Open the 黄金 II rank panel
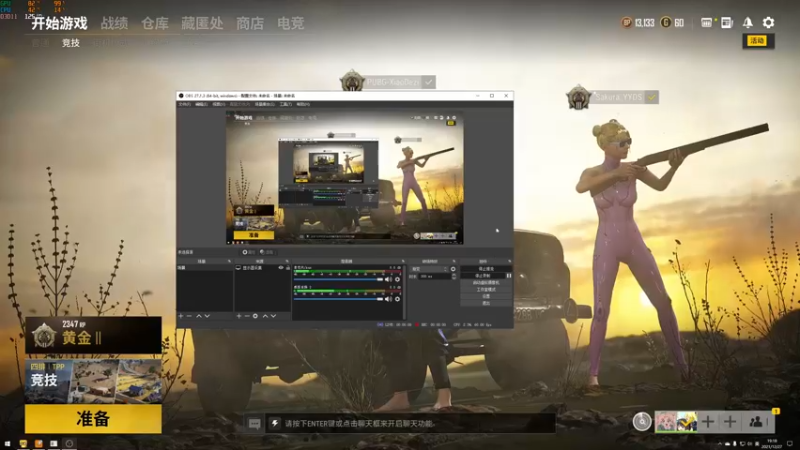Screen dimensions: 800x450 (93, 335)
